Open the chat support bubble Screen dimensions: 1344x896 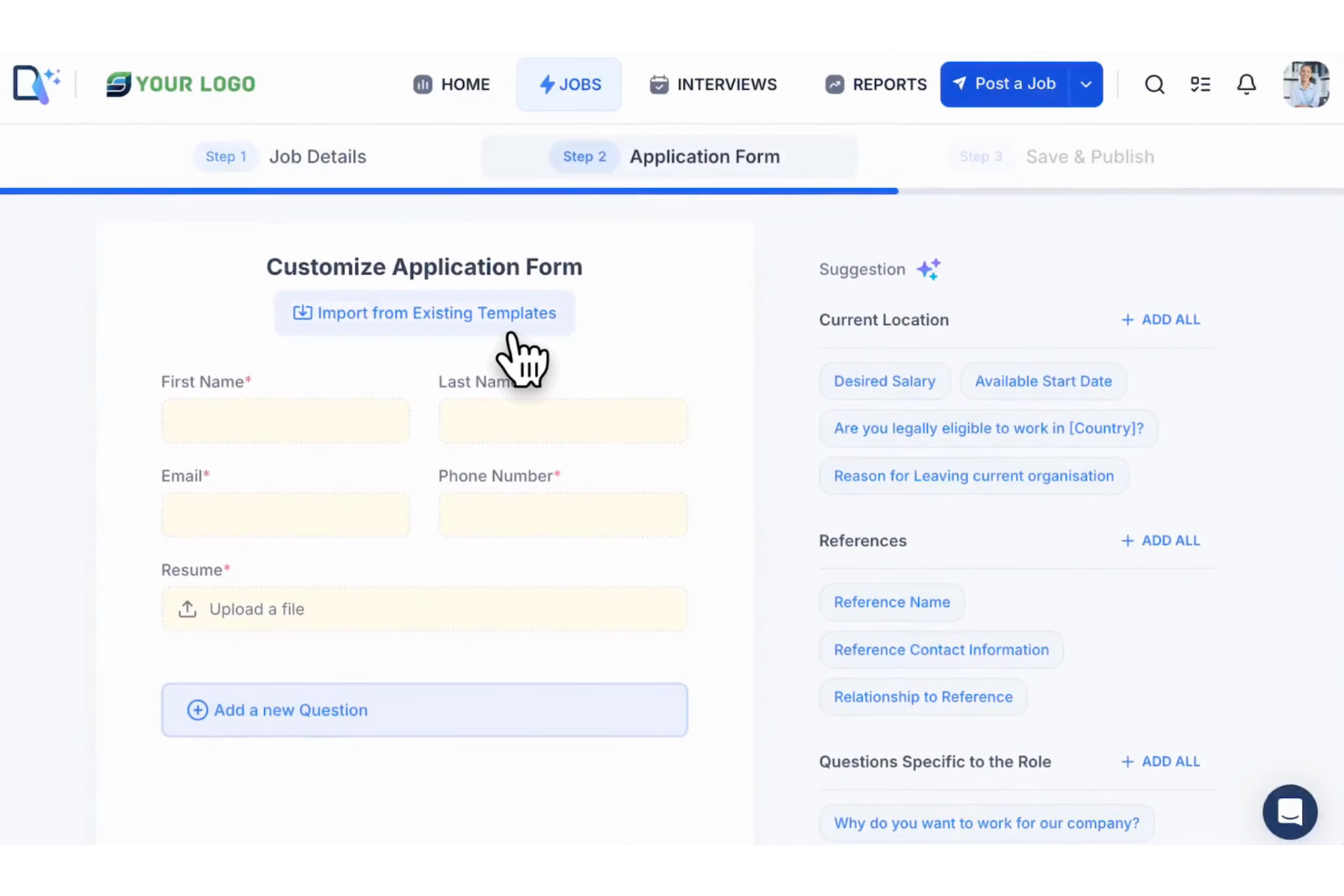1290,812
